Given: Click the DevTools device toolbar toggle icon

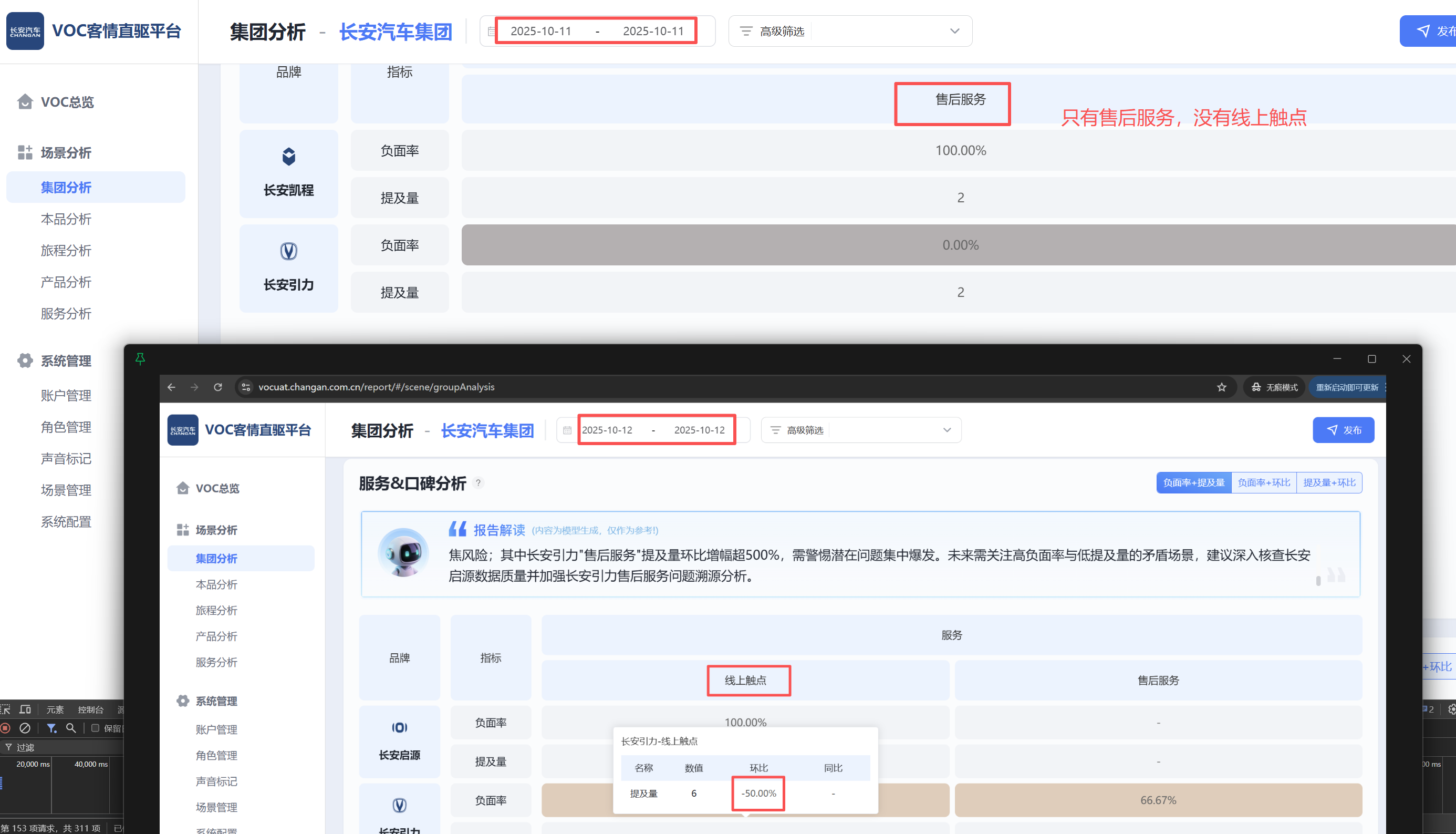Looking at the screenshot, I should (25, 709).
